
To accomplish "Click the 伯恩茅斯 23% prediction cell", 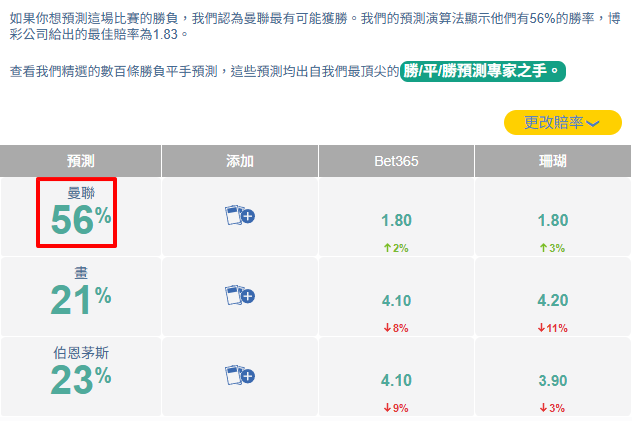I will pyautogui.click(x=81, y=377).
